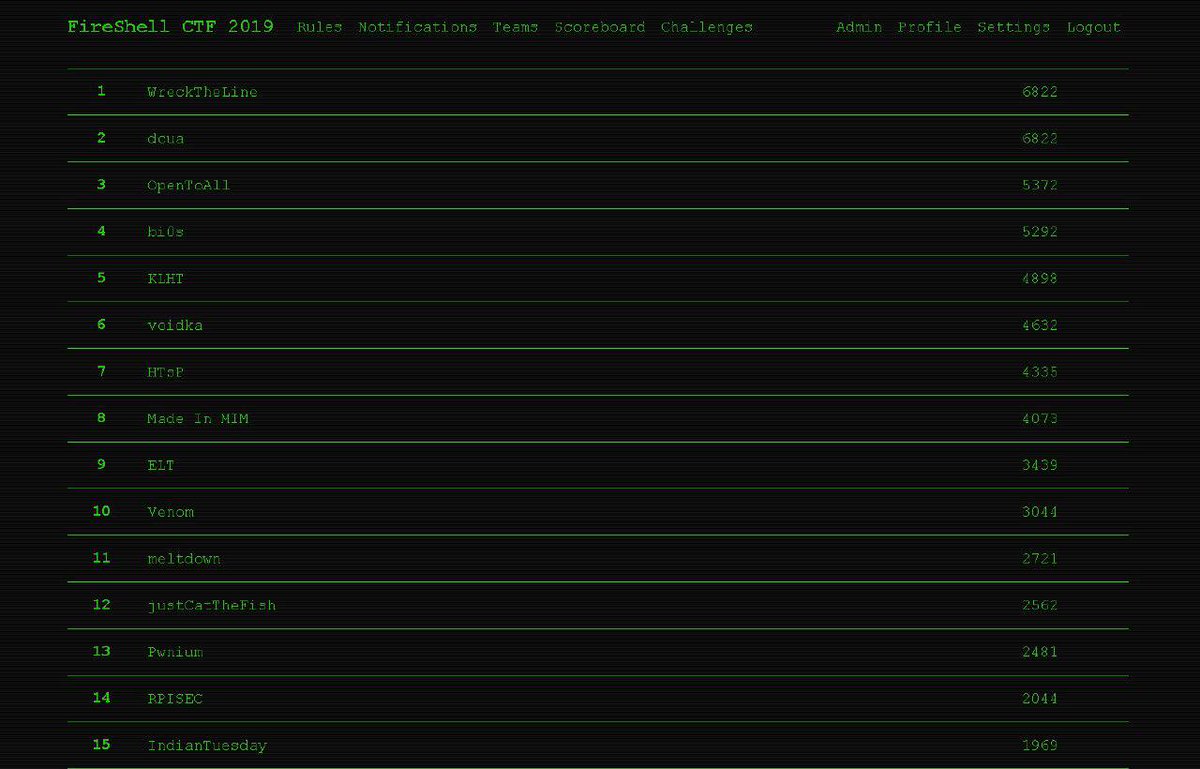Select the seventh-place team name

point(166,372)
